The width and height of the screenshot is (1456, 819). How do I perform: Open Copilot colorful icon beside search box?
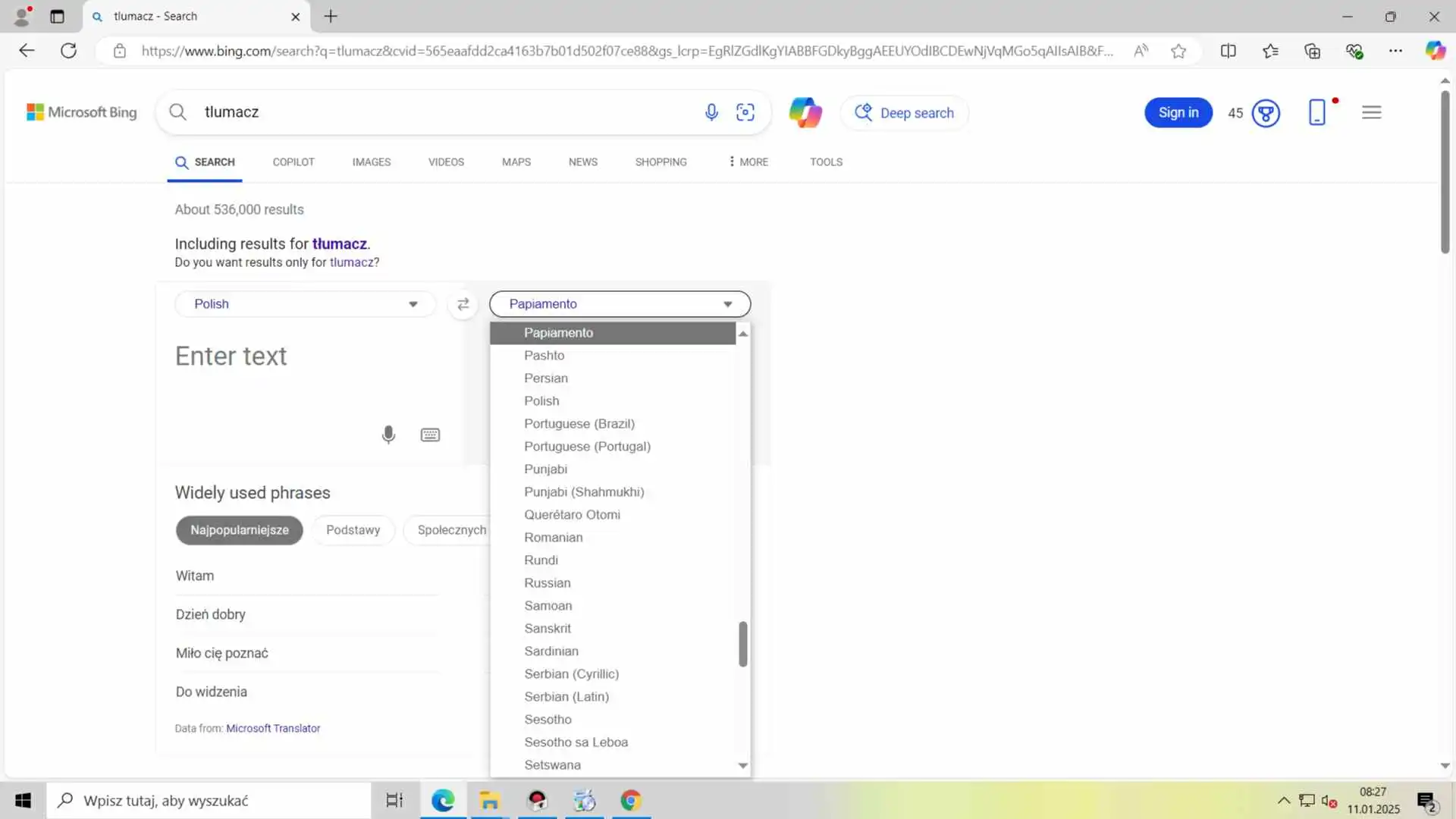pyautogui.click(x=805, y=112)
